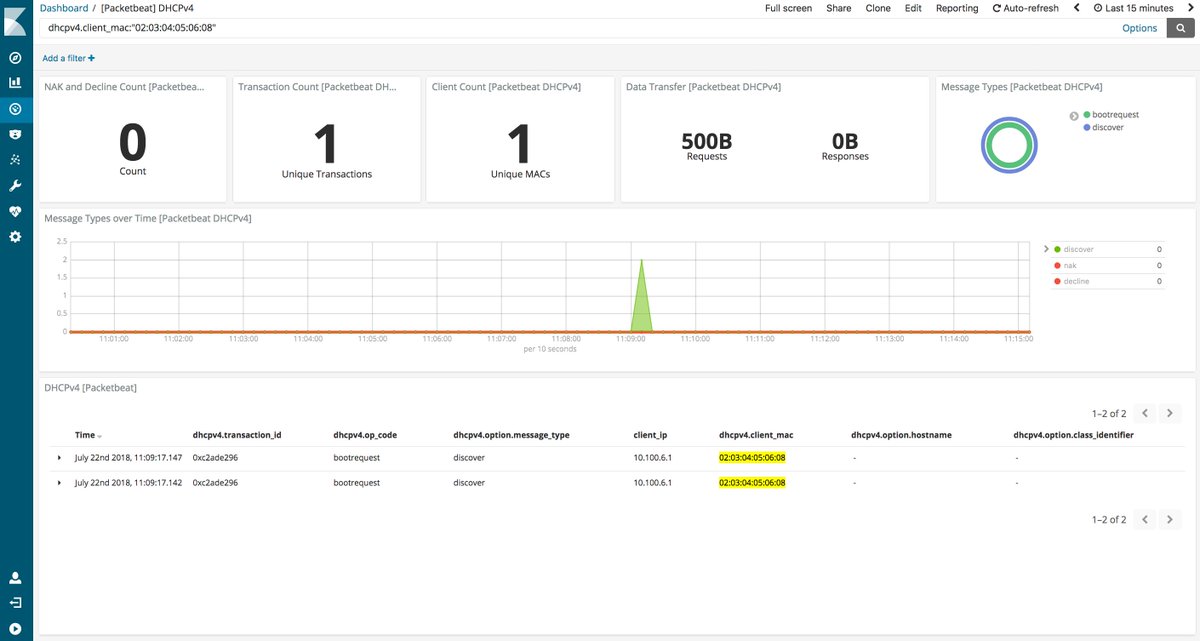Click dhcpv4.option.class_identifier column header
Screen dimensions: 1200x641
(x=1073, y=435)
